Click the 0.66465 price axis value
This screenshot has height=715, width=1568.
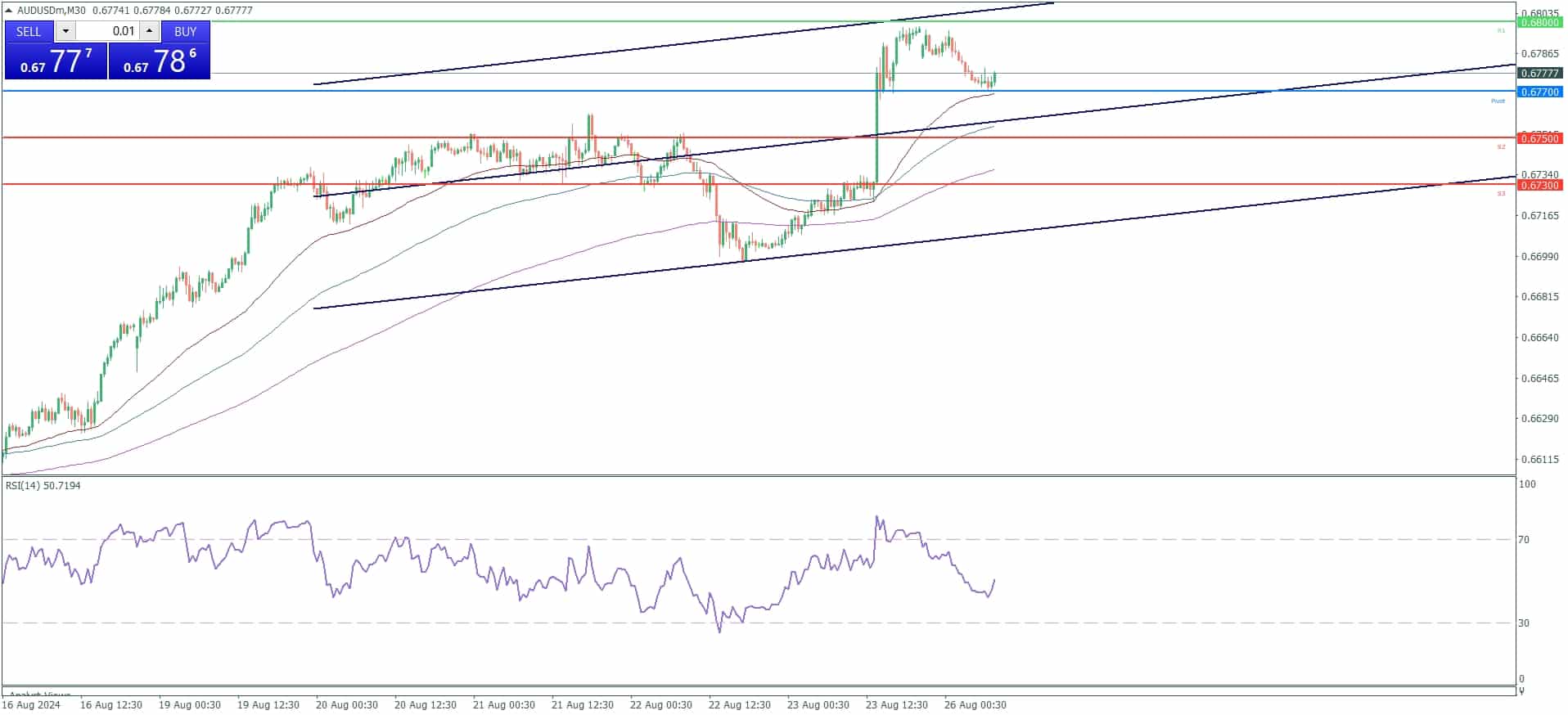(1539, 378)
